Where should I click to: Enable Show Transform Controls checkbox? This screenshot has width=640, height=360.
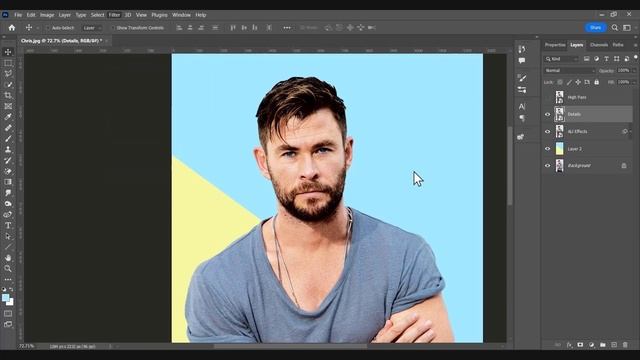pos(112,28)
